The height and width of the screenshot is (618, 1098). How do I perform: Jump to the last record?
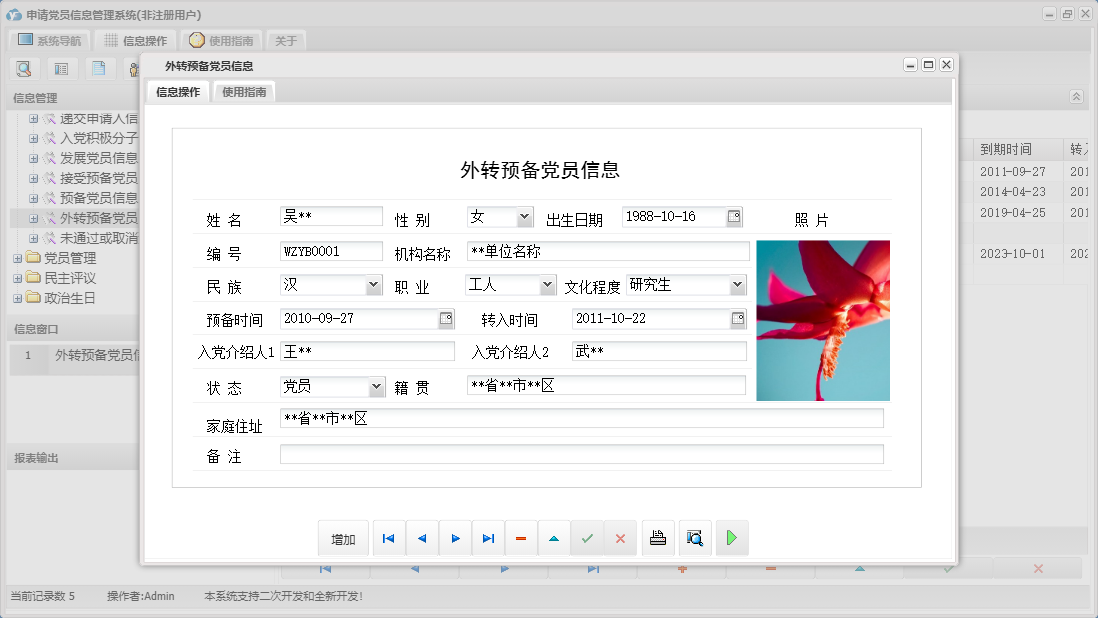(x=488, y=538)
